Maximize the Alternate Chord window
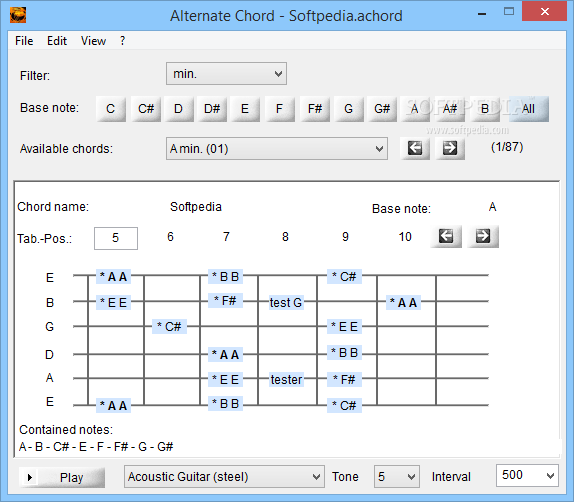The height and width of the screenshot is (502, 574). pyautogui.click(x=509, y=12)
